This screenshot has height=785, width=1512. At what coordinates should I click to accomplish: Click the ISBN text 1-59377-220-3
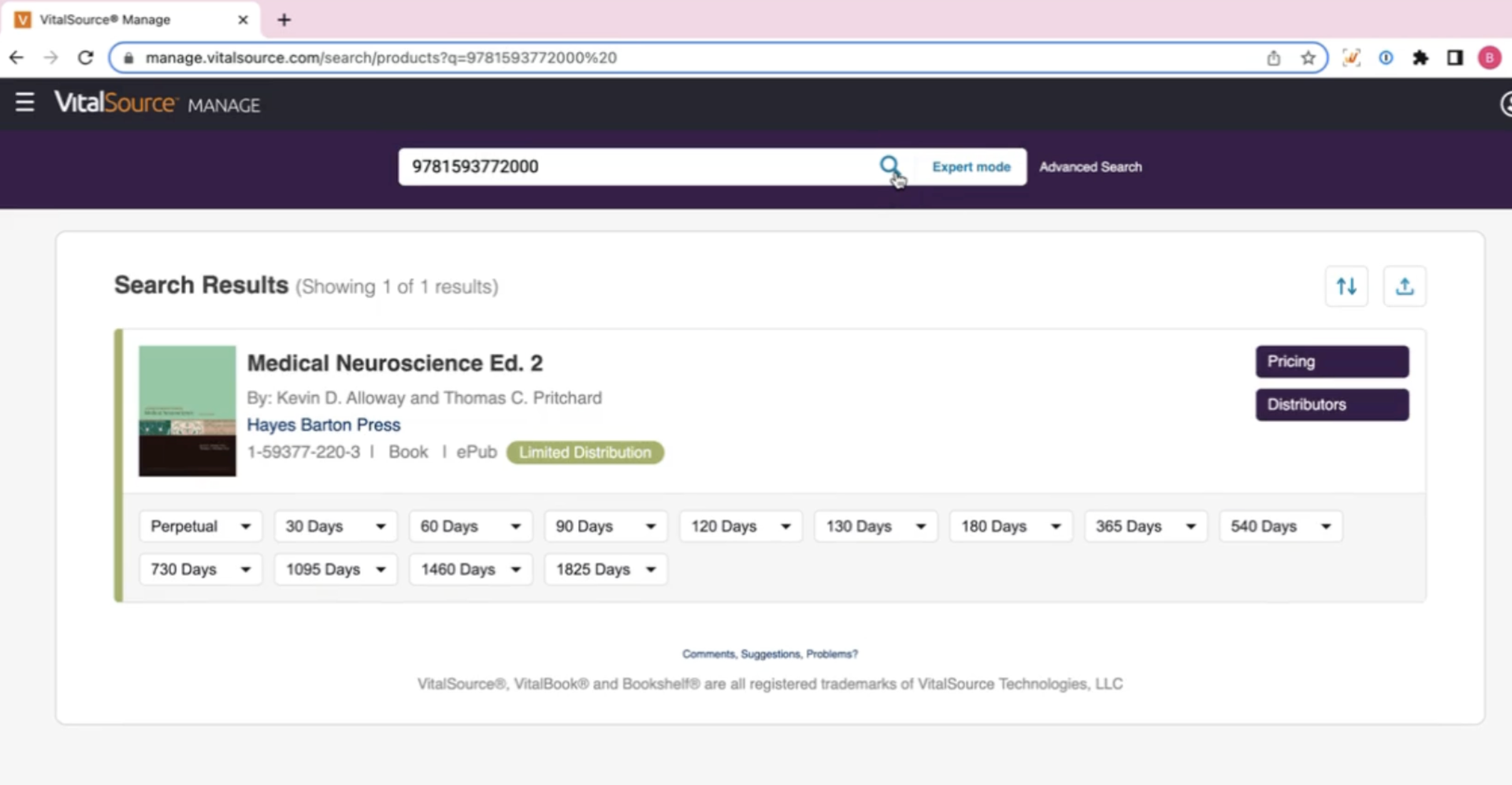(x=303, y=453)
